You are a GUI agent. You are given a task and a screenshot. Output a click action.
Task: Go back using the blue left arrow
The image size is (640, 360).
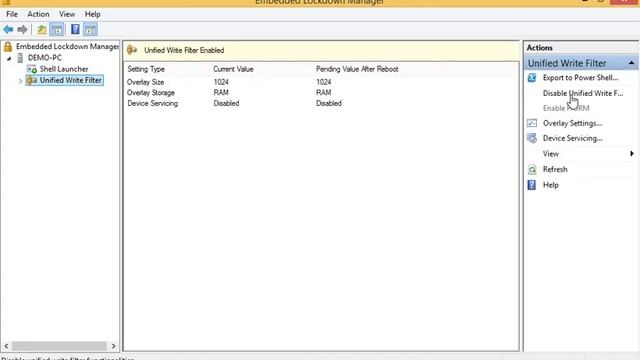pos(8,29)
